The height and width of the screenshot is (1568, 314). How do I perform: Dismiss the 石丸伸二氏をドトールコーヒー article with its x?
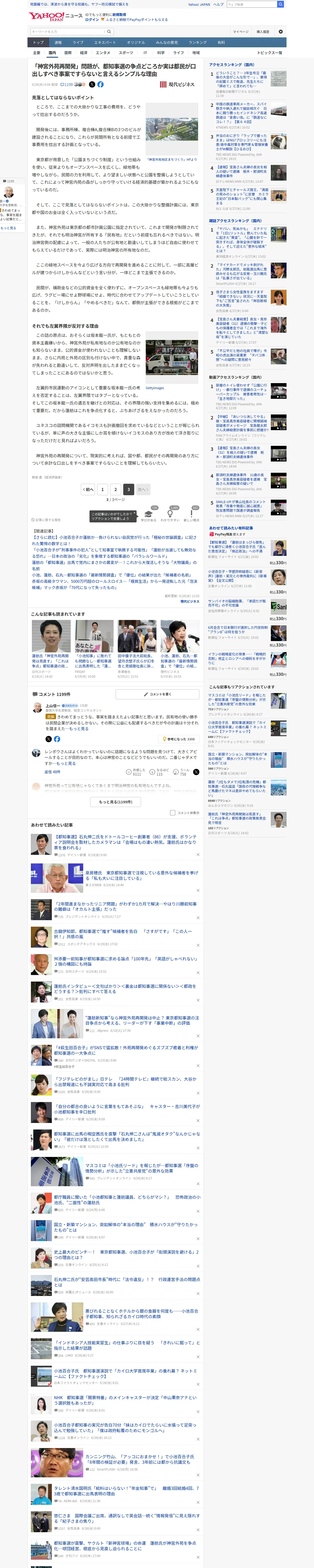click(x=198, y=855)
